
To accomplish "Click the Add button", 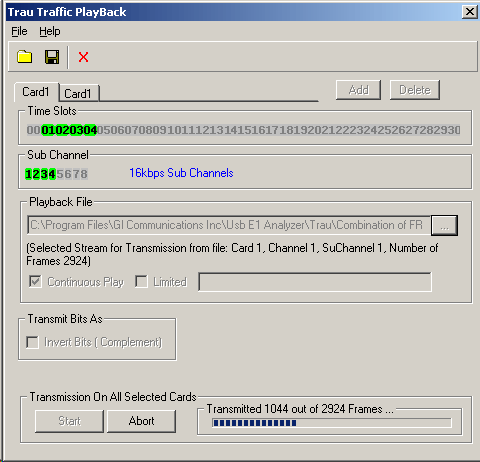I will pyautogui.click(x=358, y=90).
